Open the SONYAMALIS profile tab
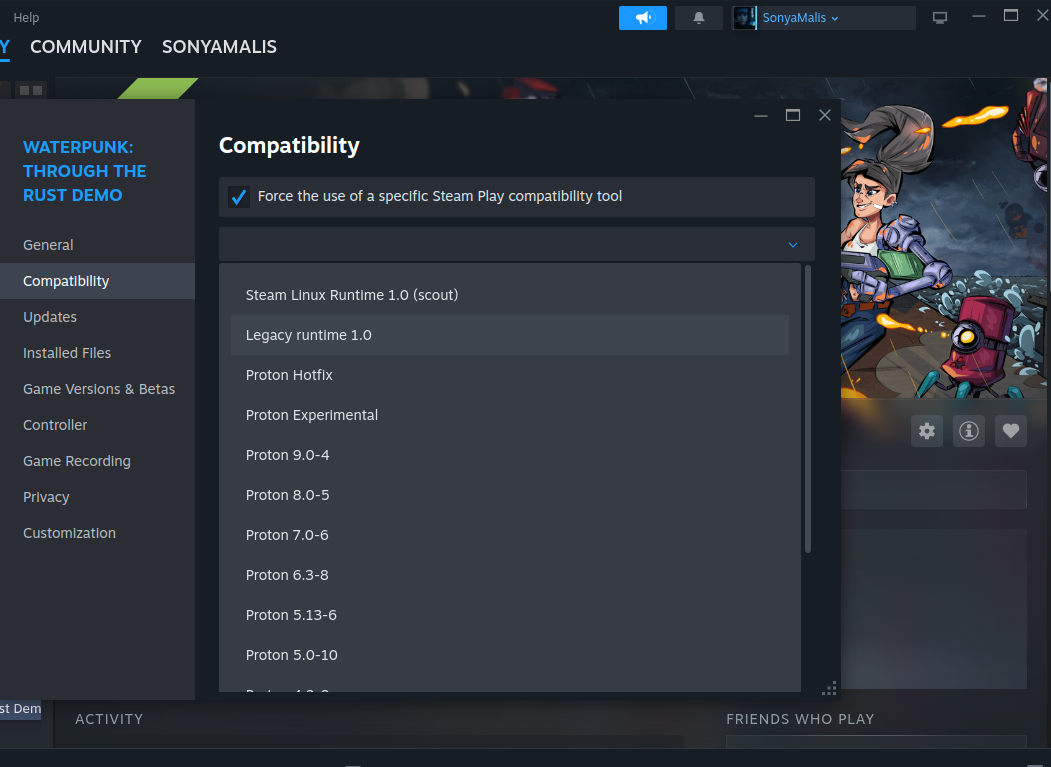1051x767 pixels. point(219,47)
